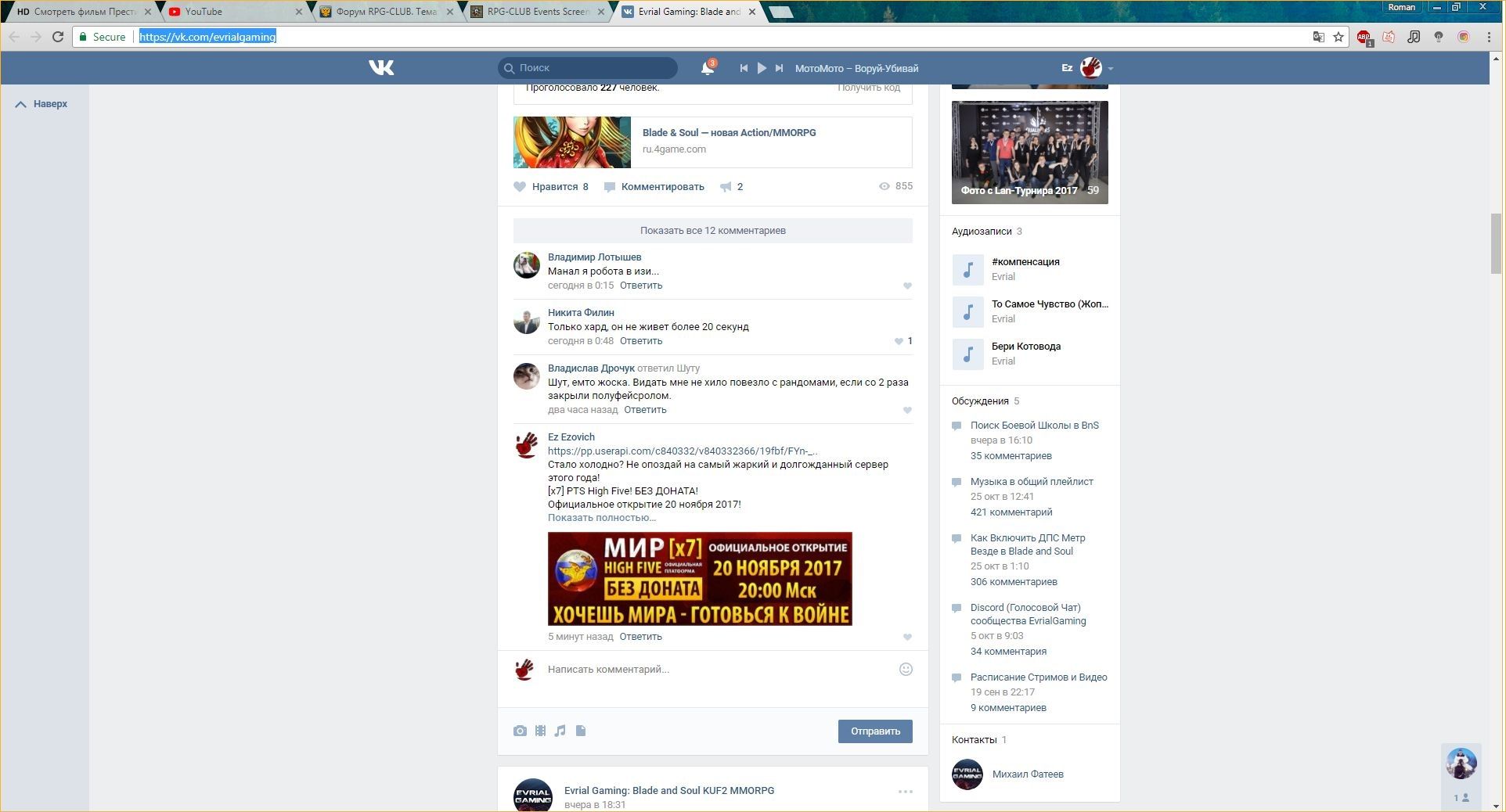Screen dimensions: 1506x812
Task: Open Расписание Стримов и Видео discussion
Action: (1039, 677)
